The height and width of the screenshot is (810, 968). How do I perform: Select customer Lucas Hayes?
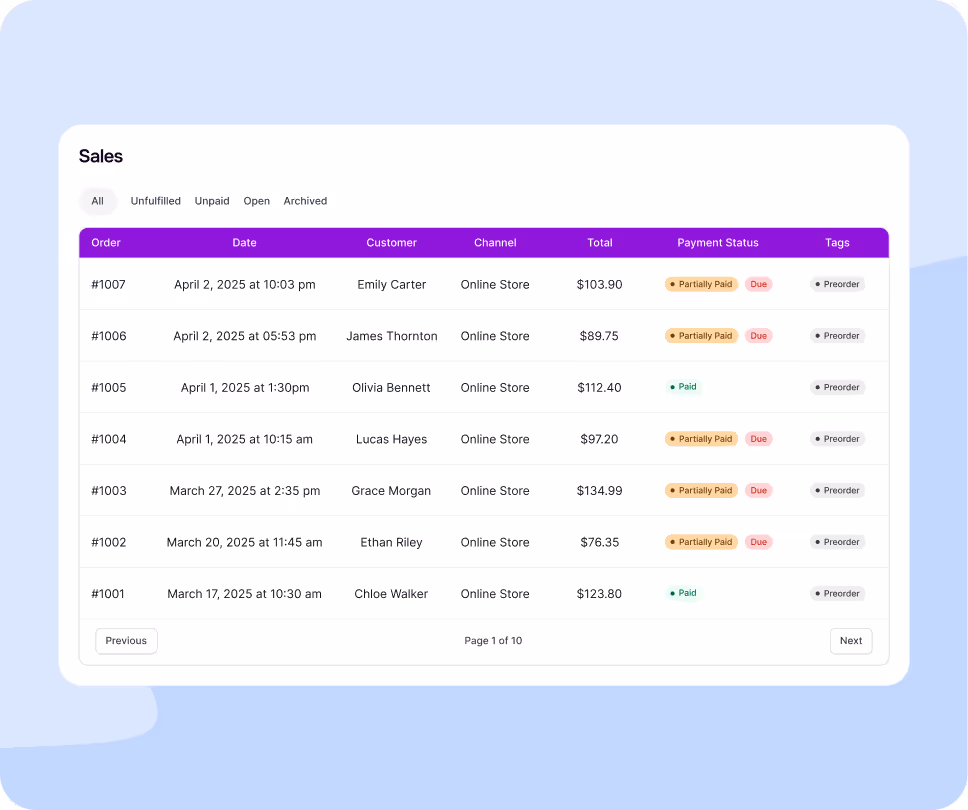click(x=391, y=439)
